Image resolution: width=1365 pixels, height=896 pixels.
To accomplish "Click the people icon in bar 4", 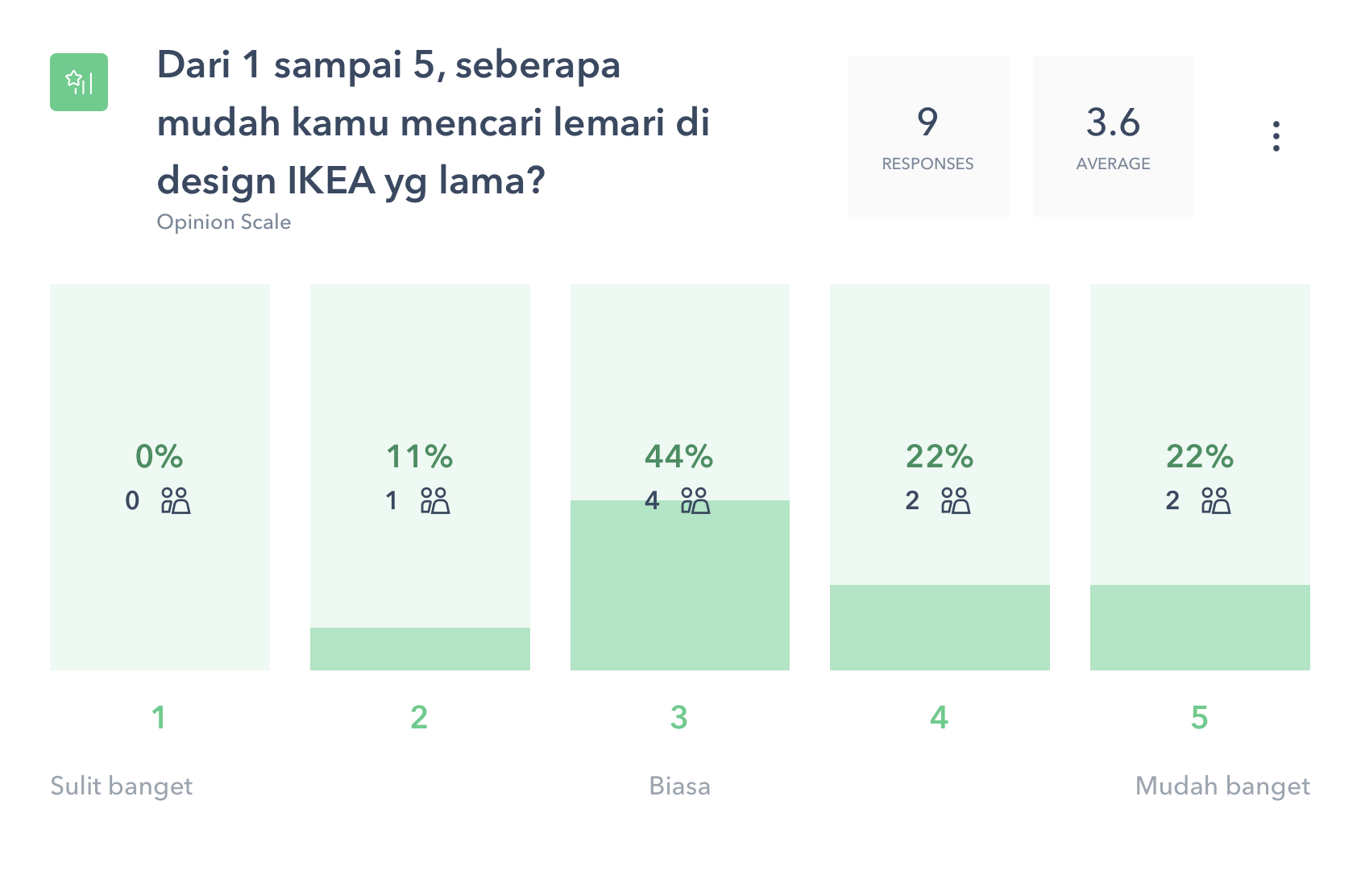I will [x=956, y=500].
